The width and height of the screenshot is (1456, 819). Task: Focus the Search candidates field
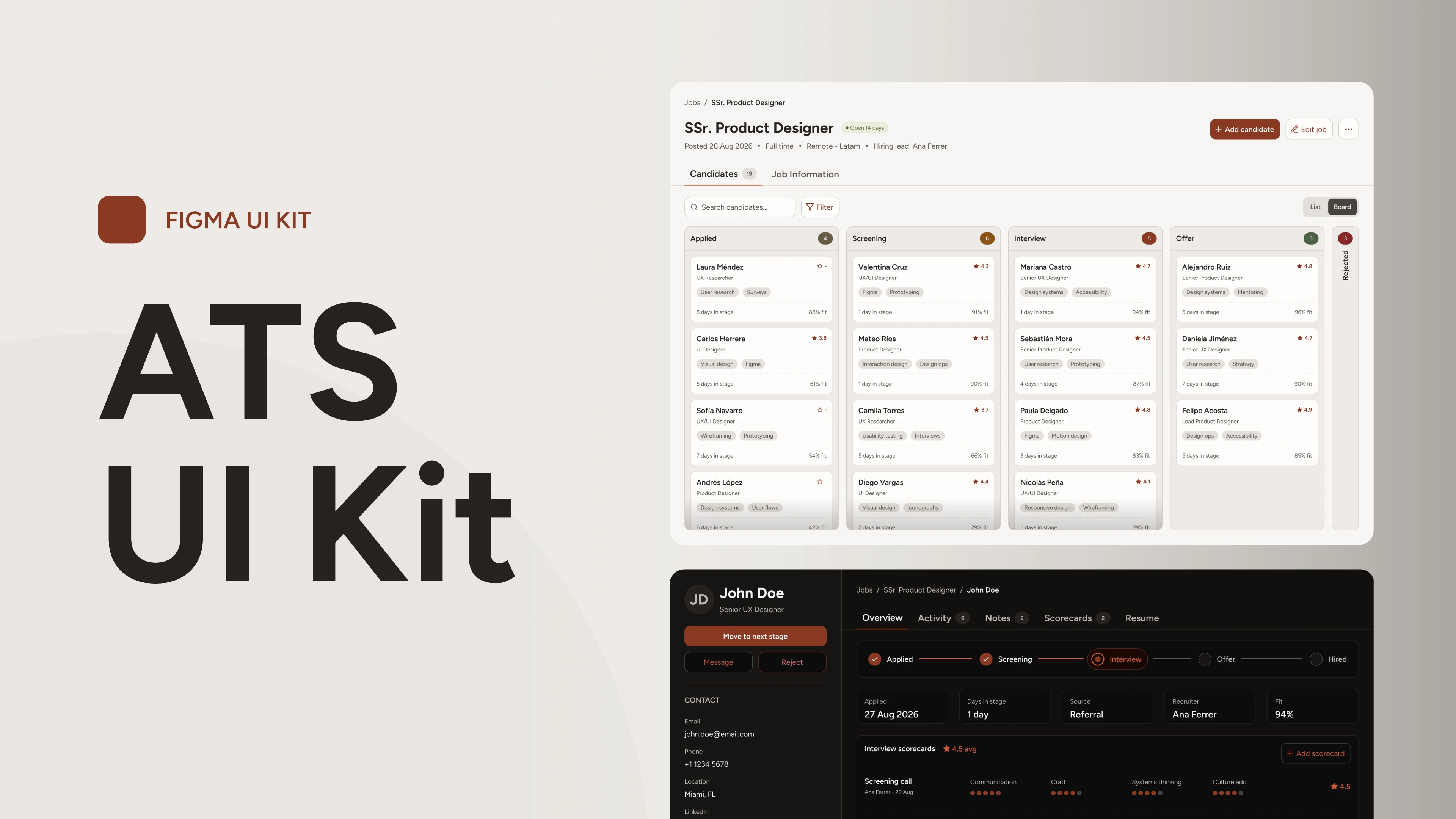click(740, 207)
